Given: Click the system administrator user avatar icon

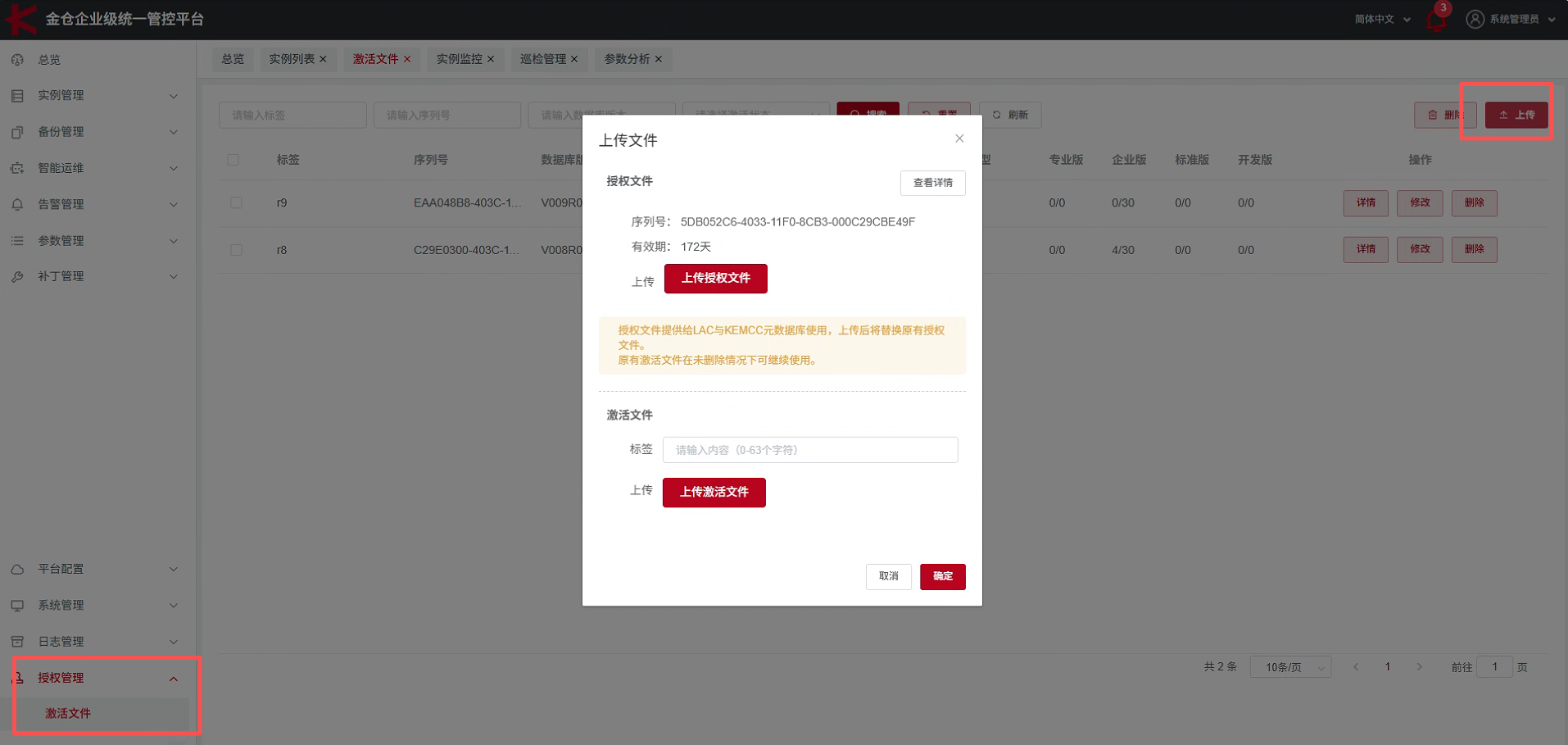Looking at the screenshot, I should (1475, 19).
